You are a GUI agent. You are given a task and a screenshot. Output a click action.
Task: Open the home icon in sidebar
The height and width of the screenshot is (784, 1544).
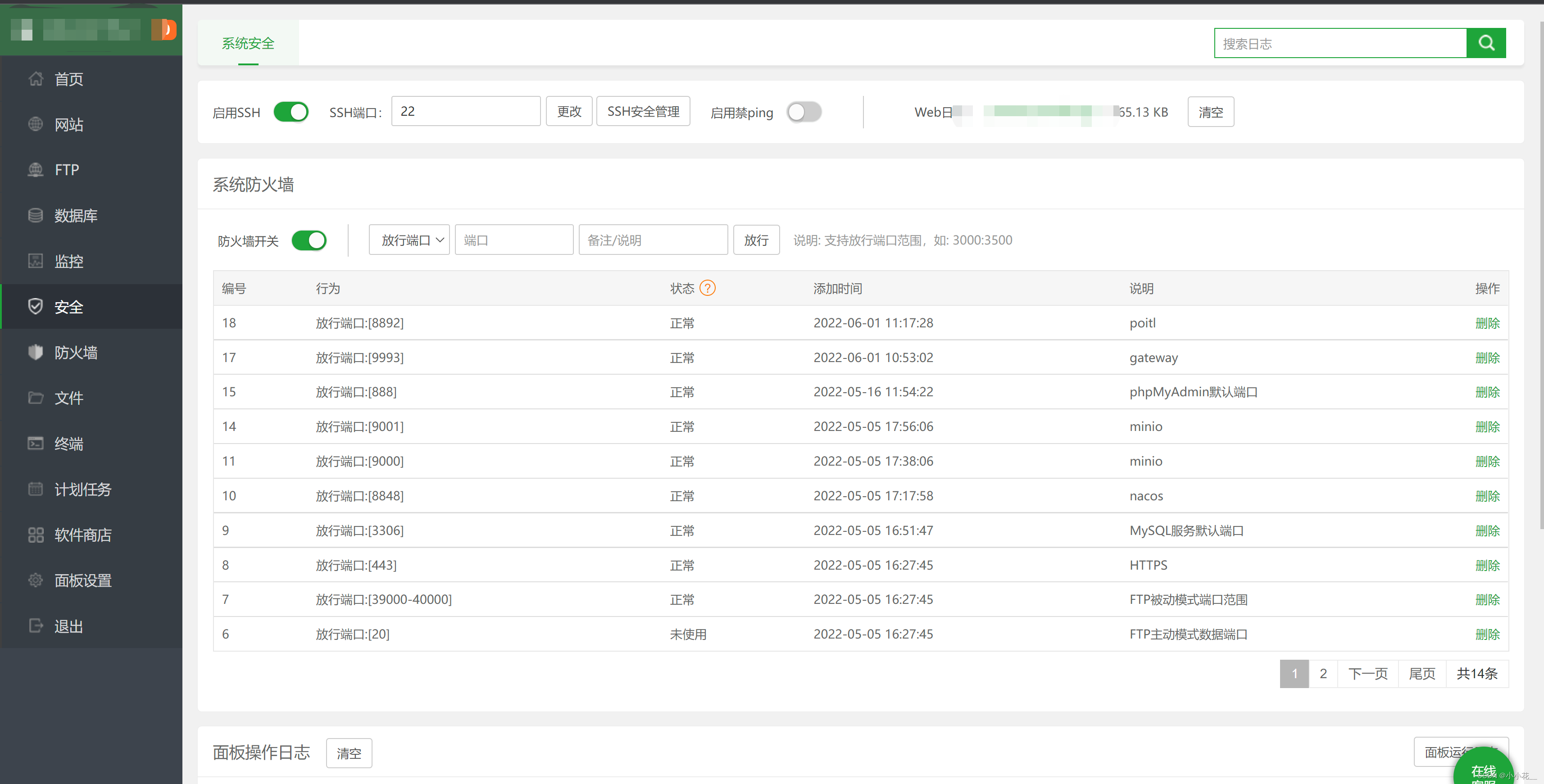click(36, 78)
